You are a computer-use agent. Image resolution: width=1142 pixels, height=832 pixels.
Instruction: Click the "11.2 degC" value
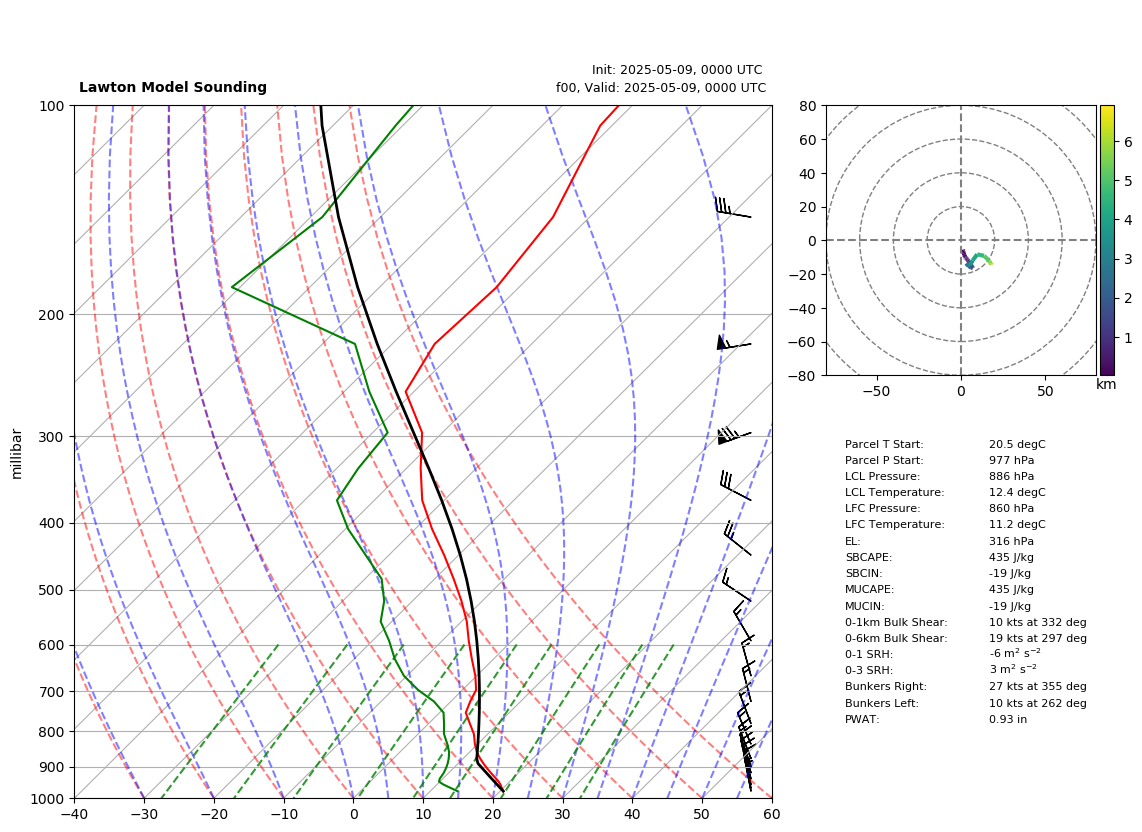1017,525
